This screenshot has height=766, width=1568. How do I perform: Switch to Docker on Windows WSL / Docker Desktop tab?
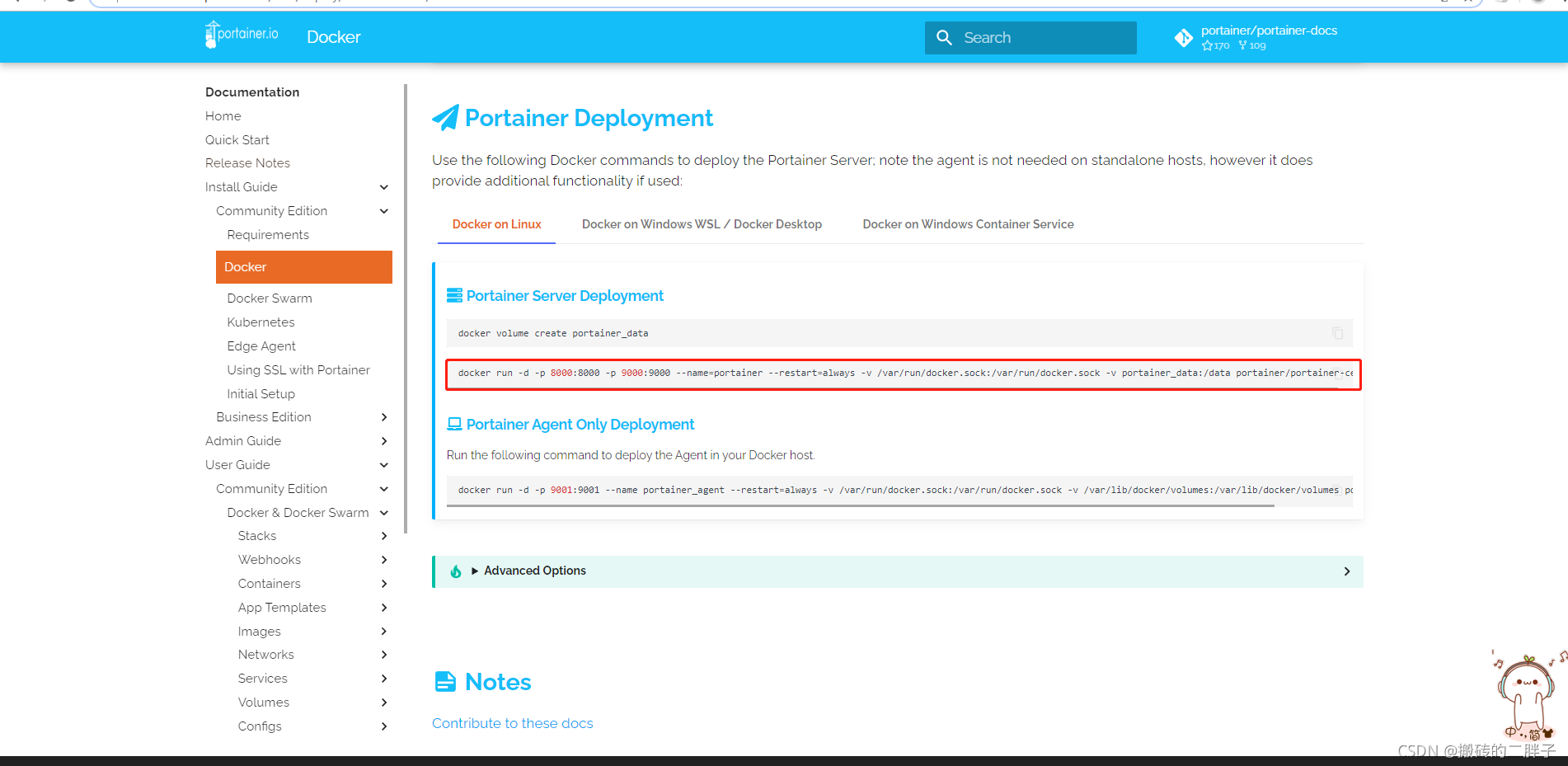click(x=702, y=224)
